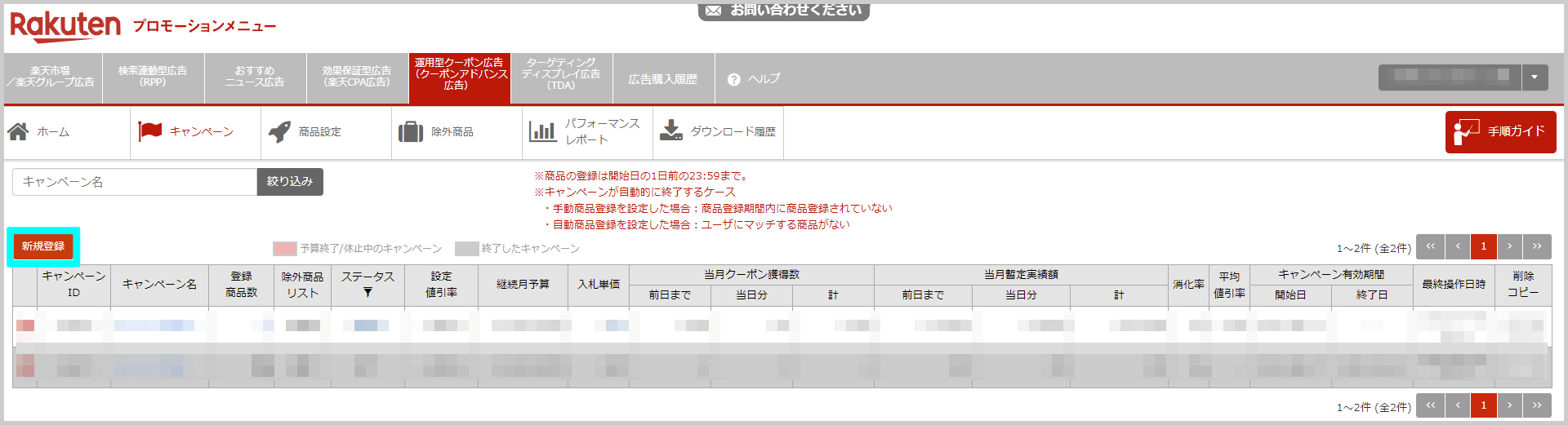Click the 当月クーポン獲得数 column header
Screen dimensions: 1568x425
click(751, 275)
